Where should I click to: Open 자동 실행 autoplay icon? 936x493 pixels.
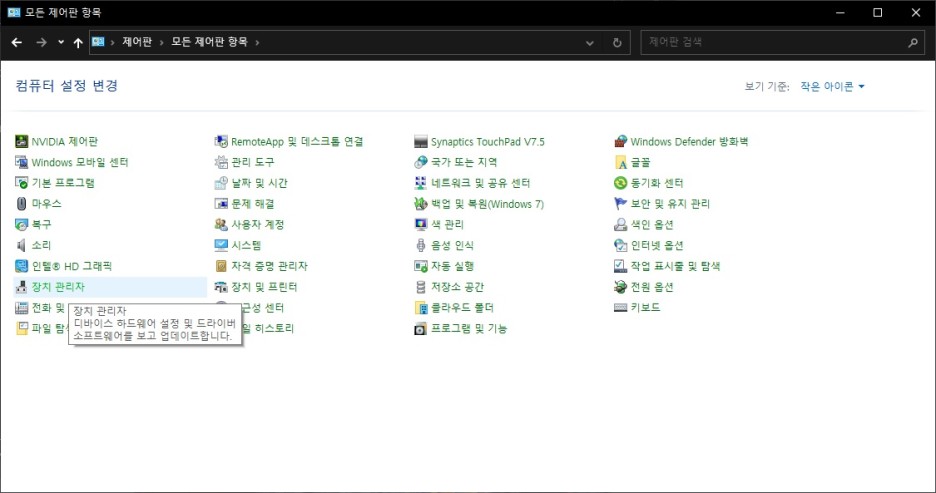pyautogui.click(x=421, y=266)
